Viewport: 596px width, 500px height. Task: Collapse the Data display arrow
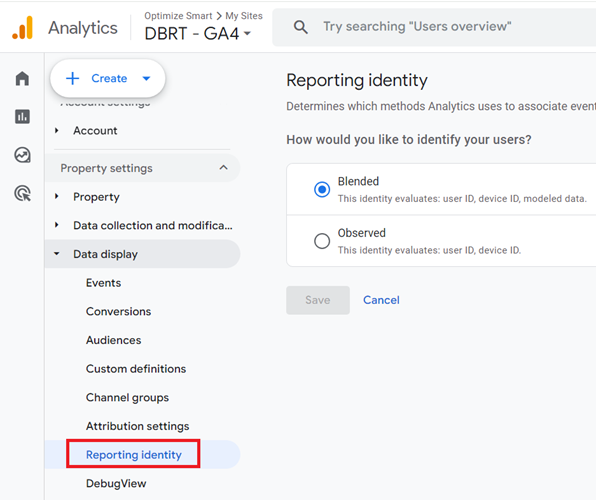[x=57, y=254]
